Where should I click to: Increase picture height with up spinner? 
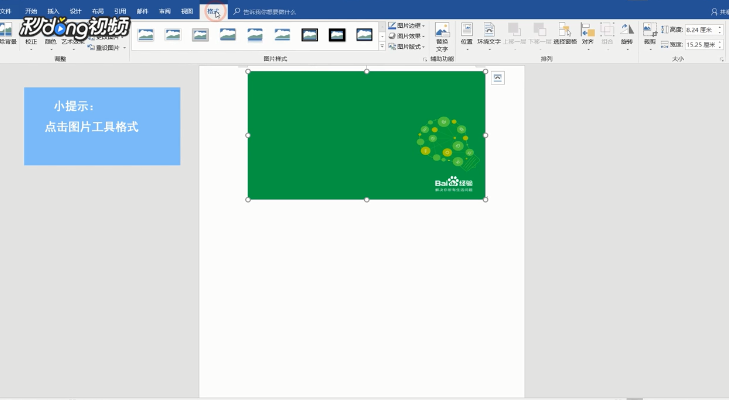(720, 27)
